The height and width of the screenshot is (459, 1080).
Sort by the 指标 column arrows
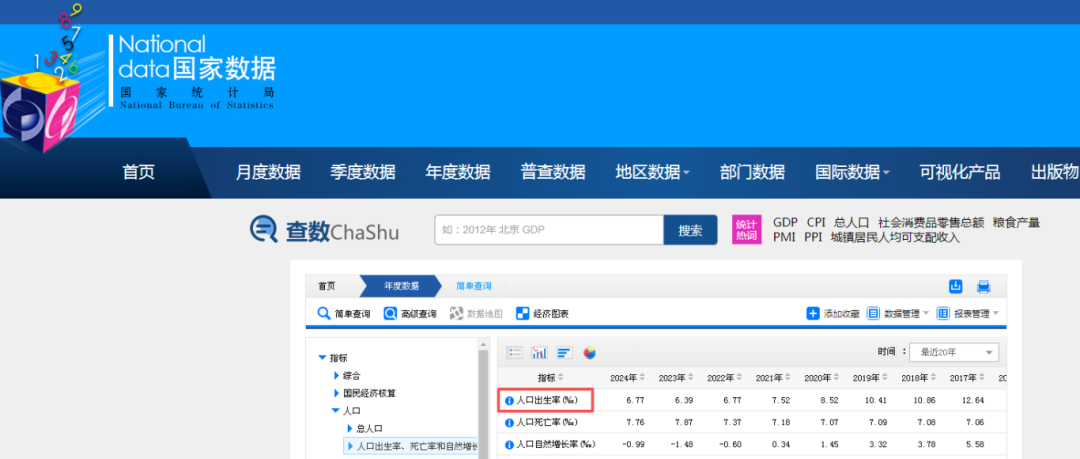click(560, 378)
